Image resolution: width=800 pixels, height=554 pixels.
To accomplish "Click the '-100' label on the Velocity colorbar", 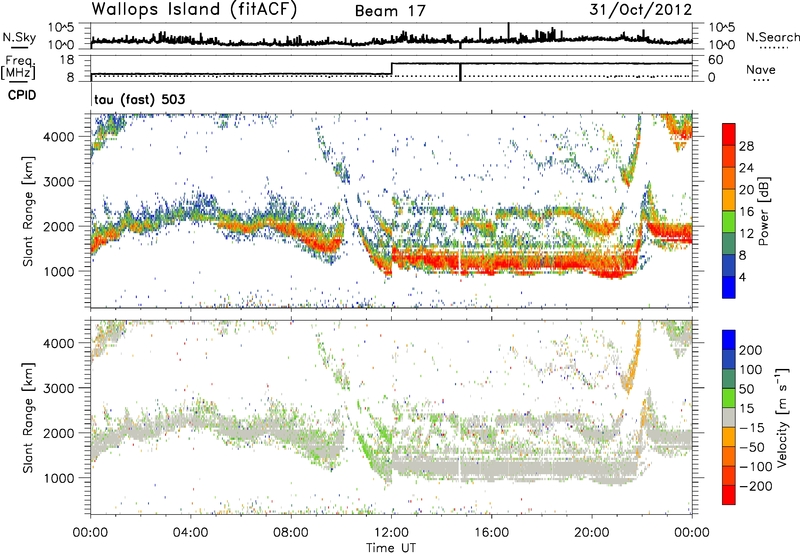I will point(756,467).
